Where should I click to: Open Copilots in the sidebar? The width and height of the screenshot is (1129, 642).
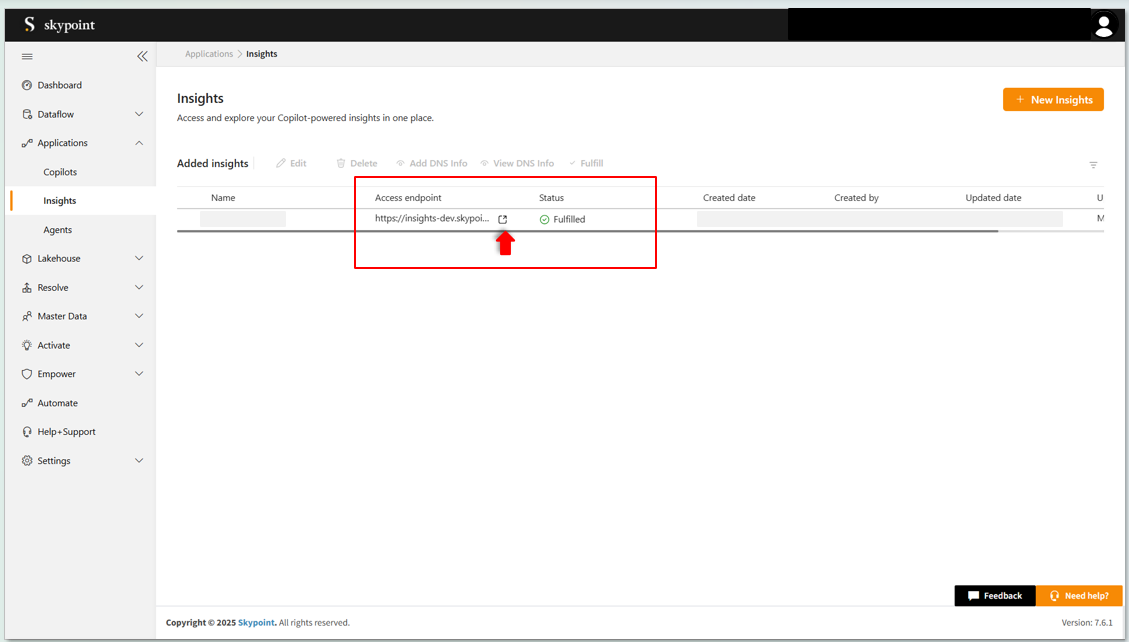click(60, 172)
